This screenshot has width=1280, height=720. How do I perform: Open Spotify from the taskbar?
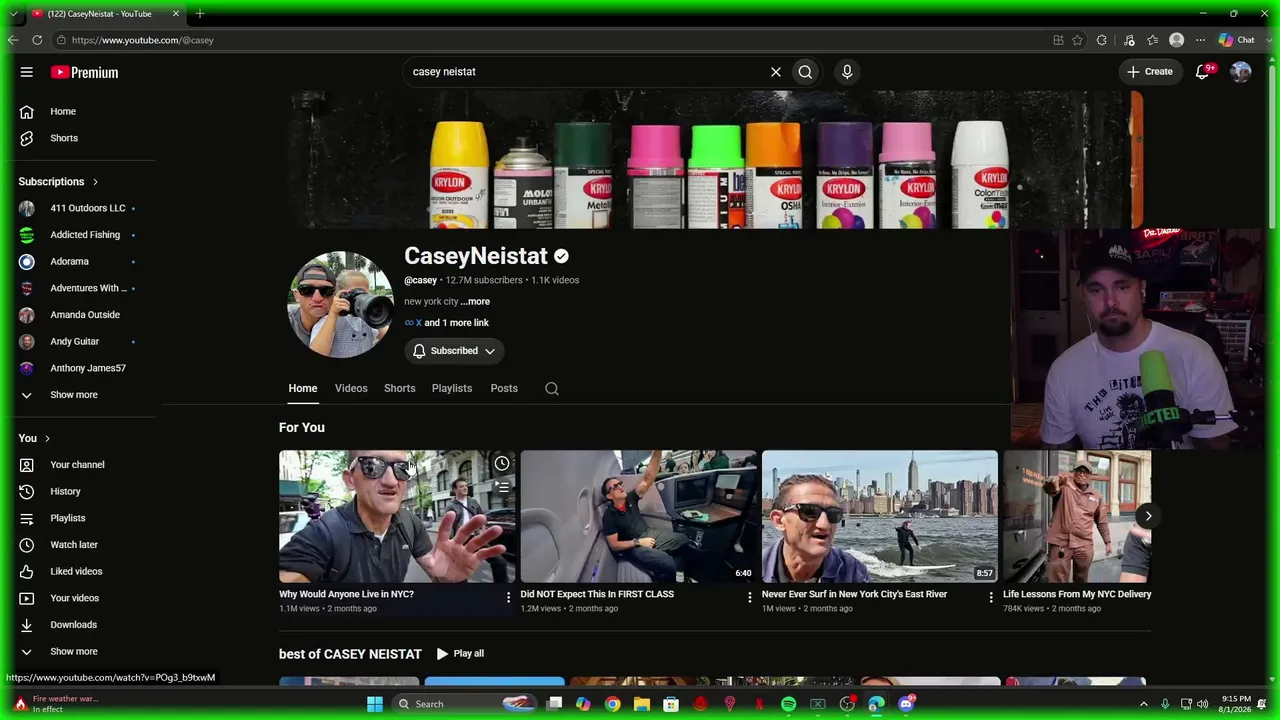pyautogui.click(x=788, y=704)
